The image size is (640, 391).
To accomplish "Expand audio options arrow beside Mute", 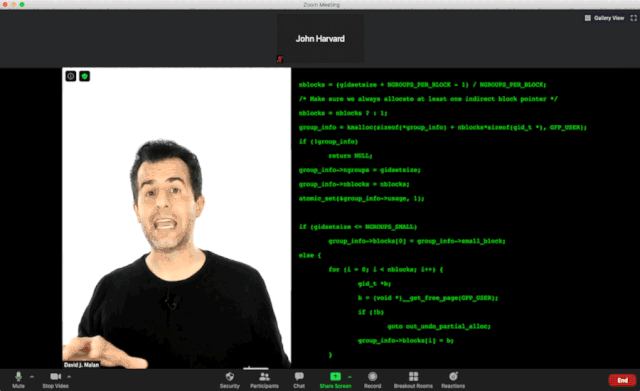I will 32,377.
